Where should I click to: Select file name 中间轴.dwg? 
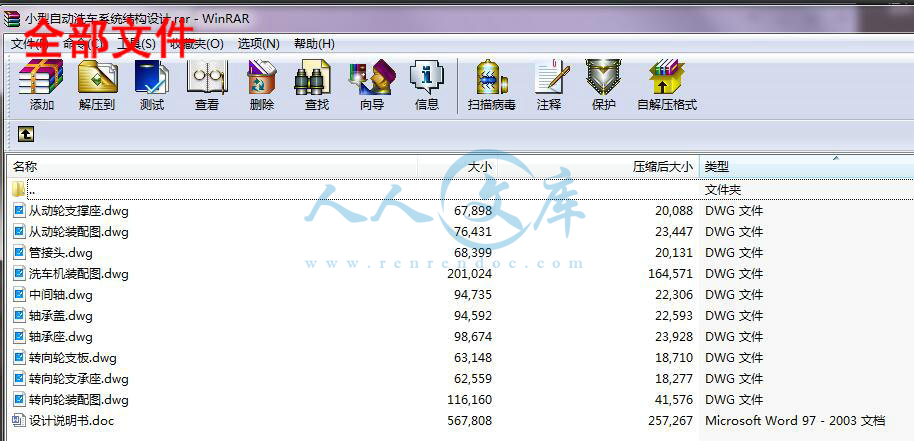click(61, 294)
